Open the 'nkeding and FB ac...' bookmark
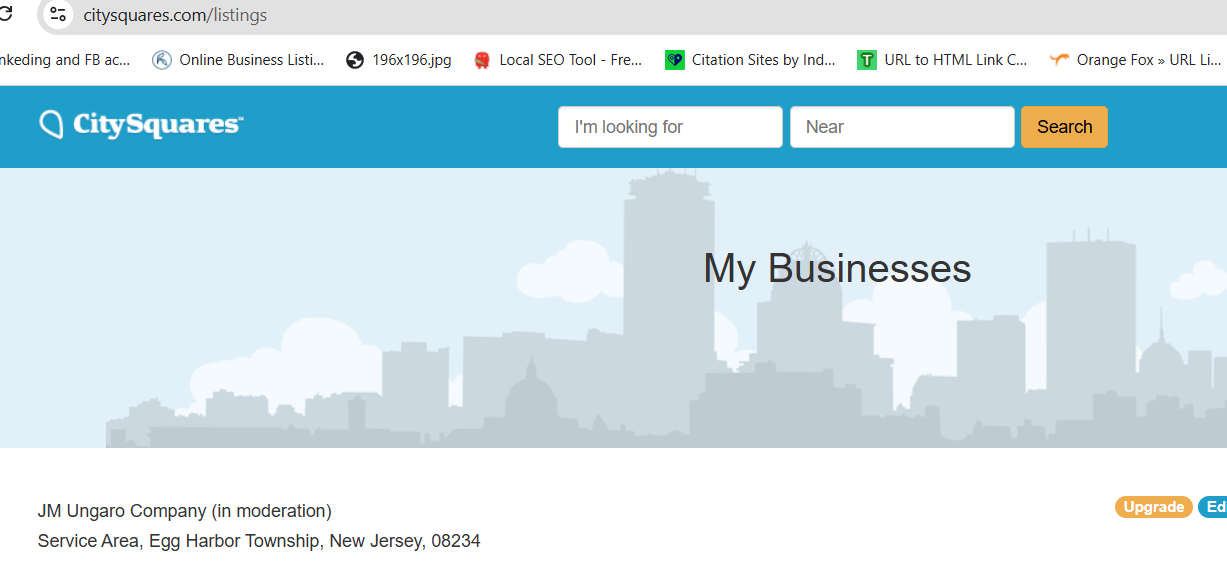 (x=65, y=60)
